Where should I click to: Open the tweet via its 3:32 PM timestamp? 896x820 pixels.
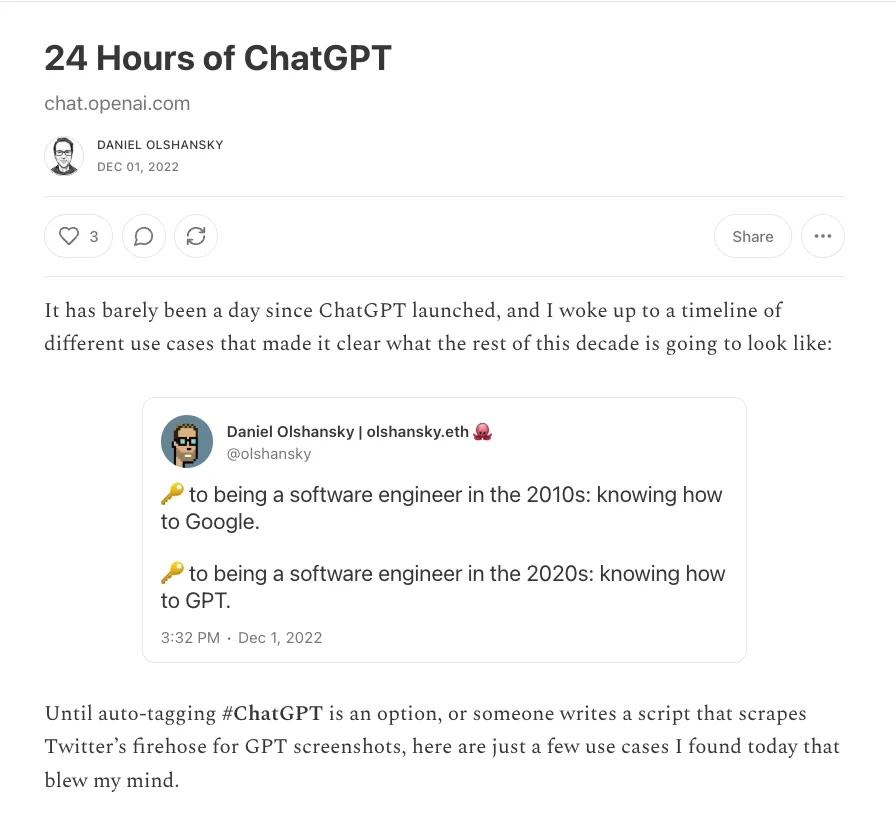coord(190,637)
